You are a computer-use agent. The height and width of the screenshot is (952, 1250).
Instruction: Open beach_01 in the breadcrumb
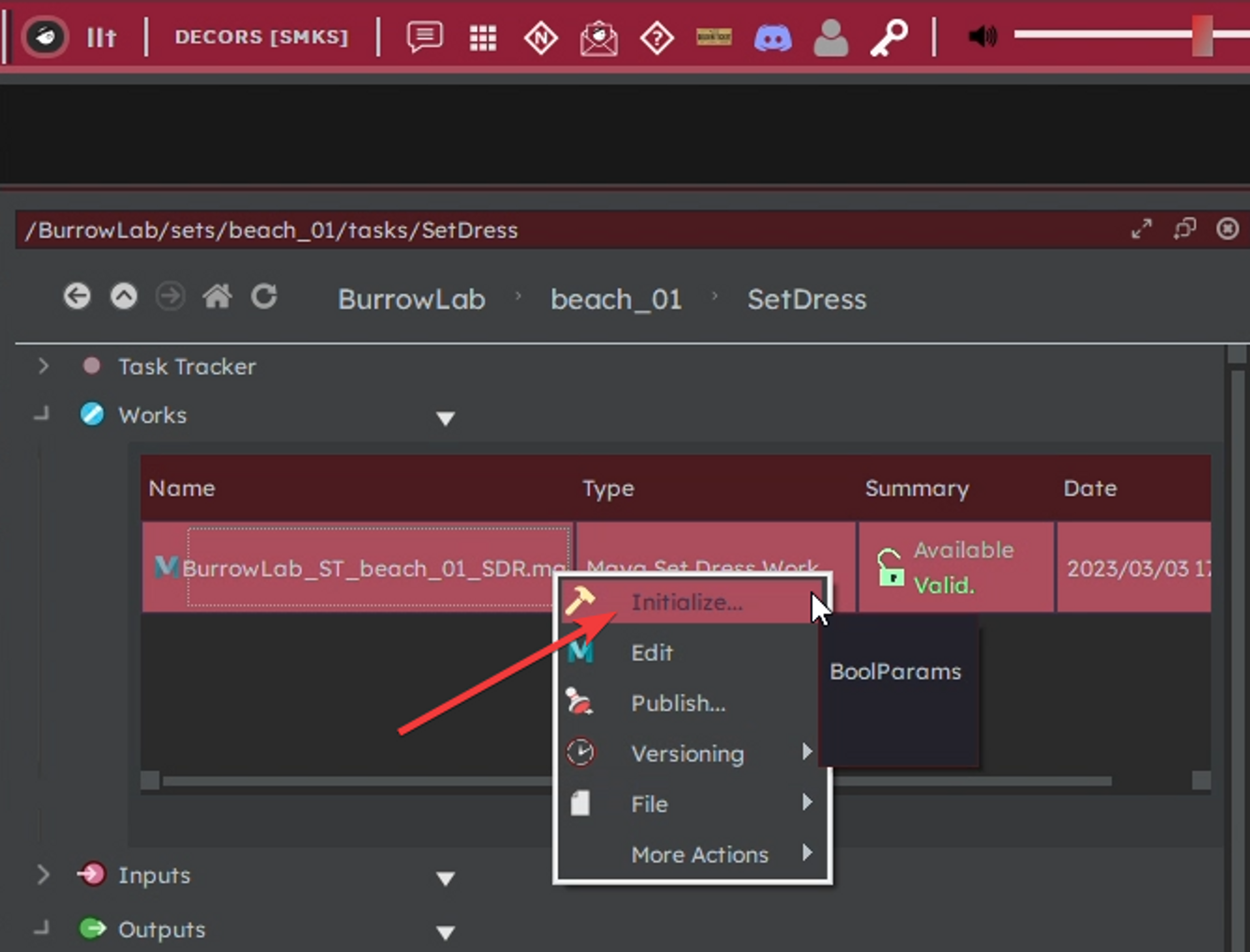click(616, 299)
